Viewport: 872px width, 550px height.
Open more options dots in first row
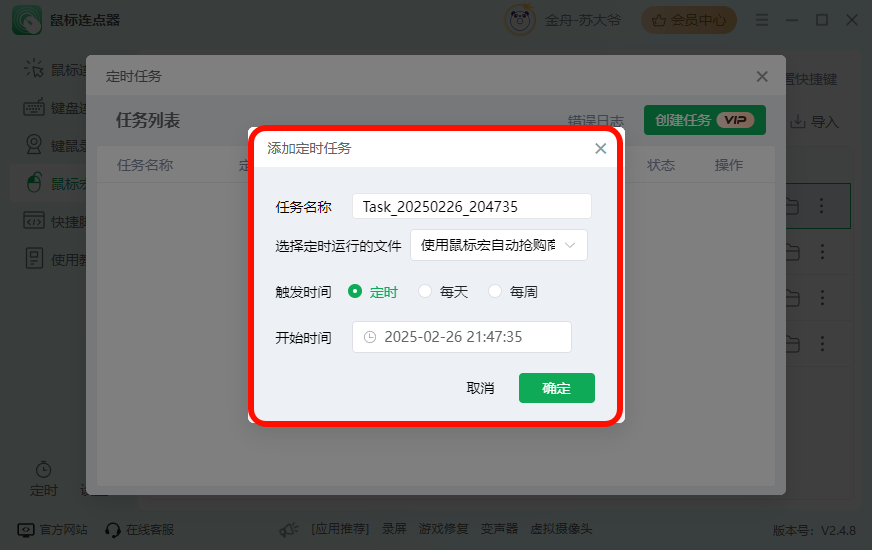(x=821, y=206)
